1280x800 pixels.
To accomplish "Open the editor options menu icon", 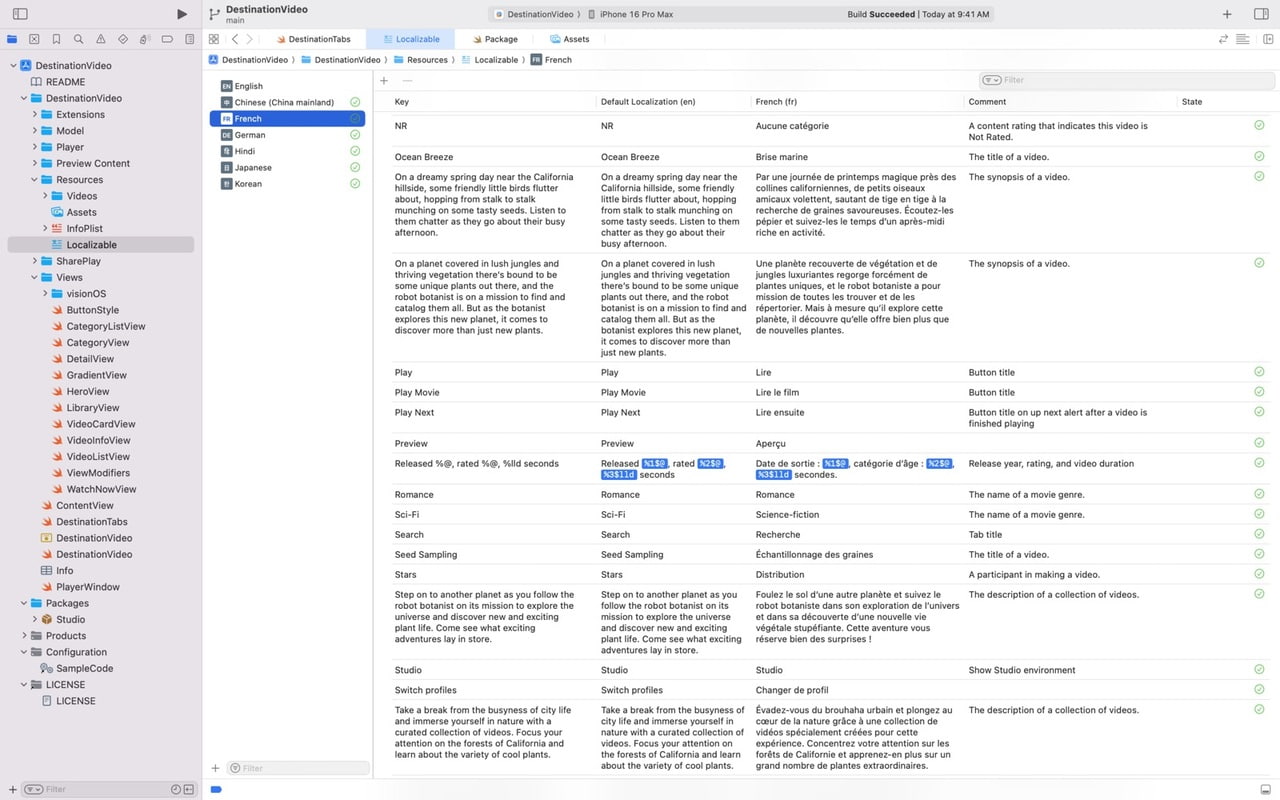I will (x=1243, y=39).
